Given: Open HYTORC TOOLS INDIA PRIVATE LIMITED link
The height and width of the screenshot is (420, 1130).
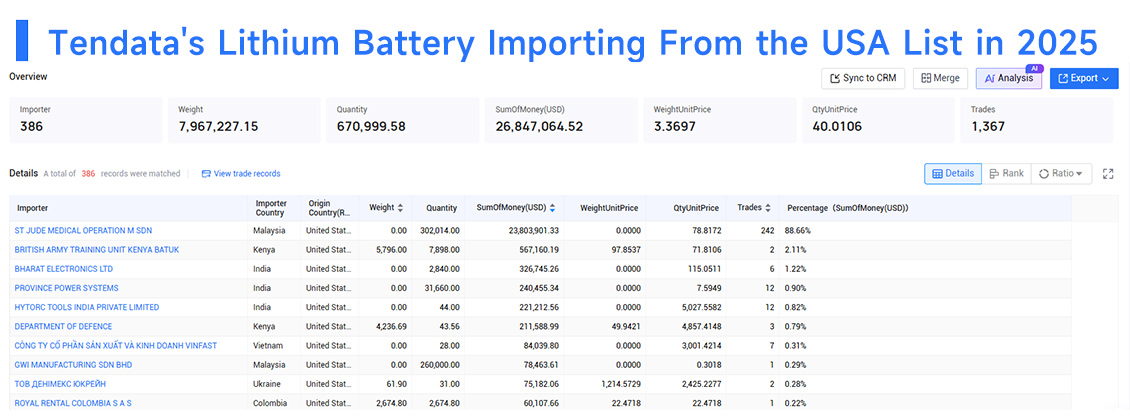Looking at the screenshot, I should (86, 307).
